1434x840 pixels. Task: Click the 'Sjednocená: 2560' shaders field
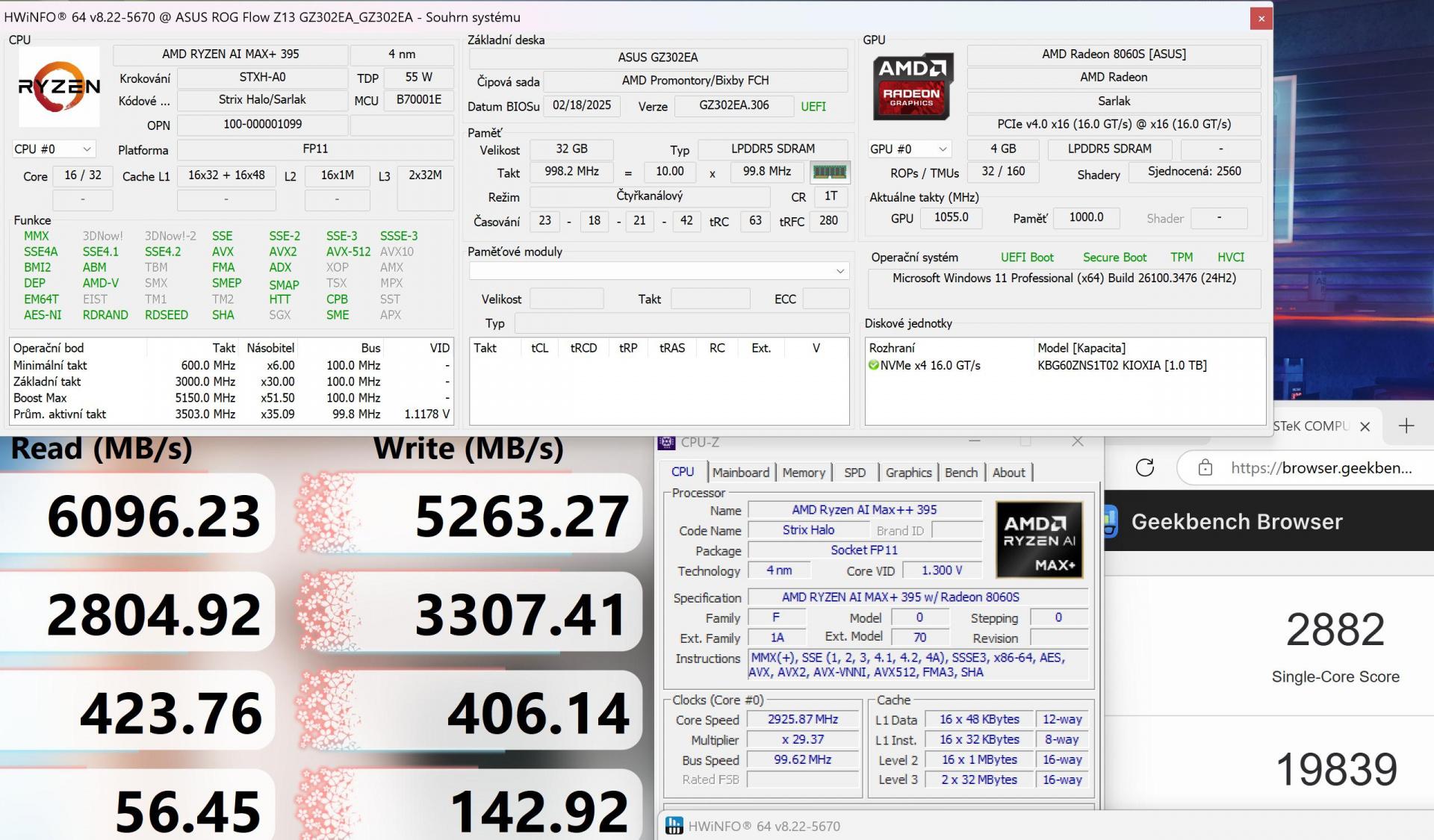[x=1194, y=172]
